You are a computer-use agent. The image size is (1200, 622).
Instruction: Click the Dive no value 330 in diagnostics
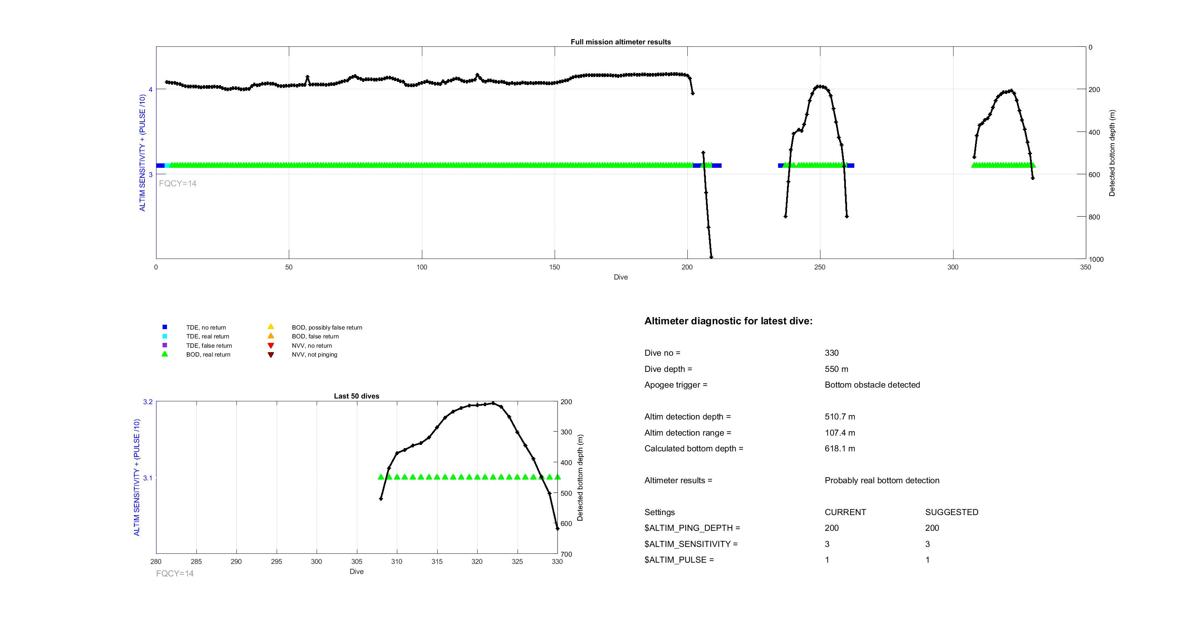[832, 353]
